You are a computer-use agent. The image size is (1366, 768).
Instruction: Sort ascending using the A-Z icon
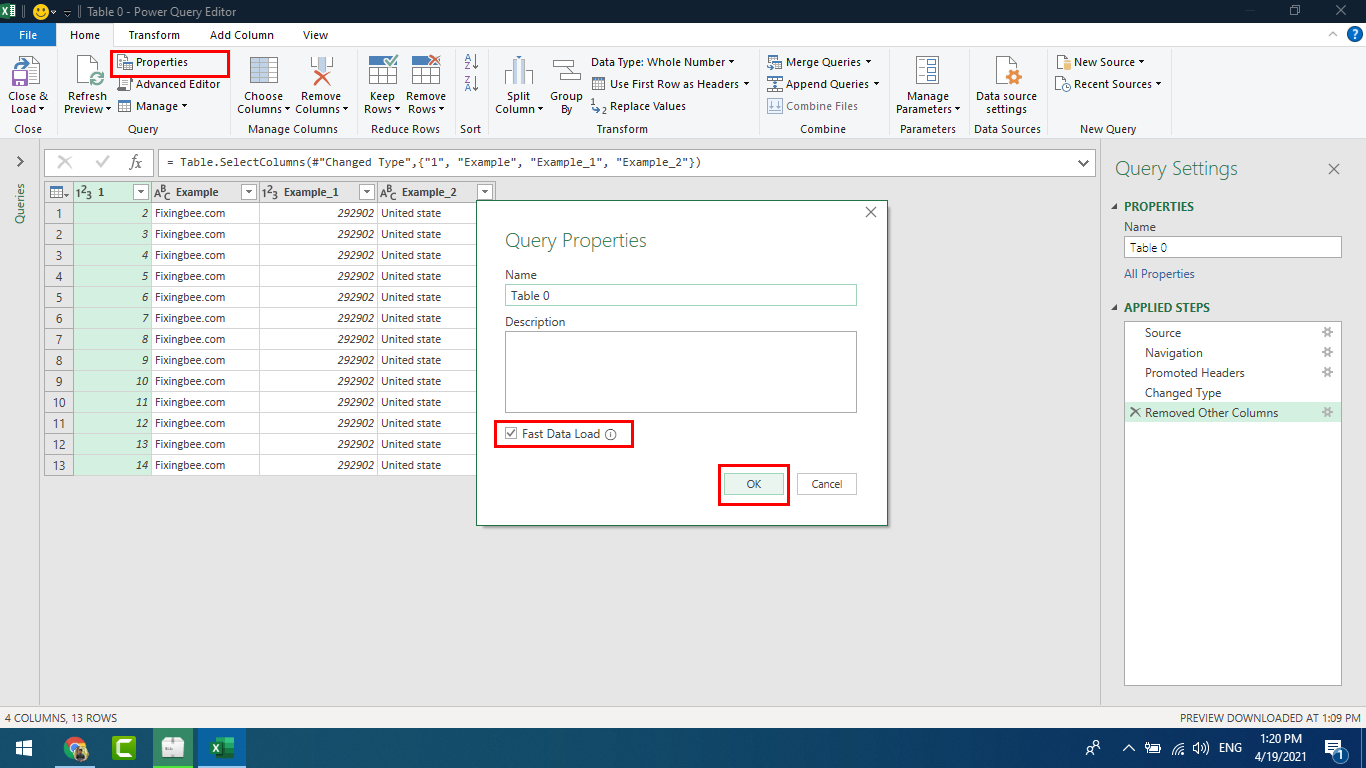[472, 62]
